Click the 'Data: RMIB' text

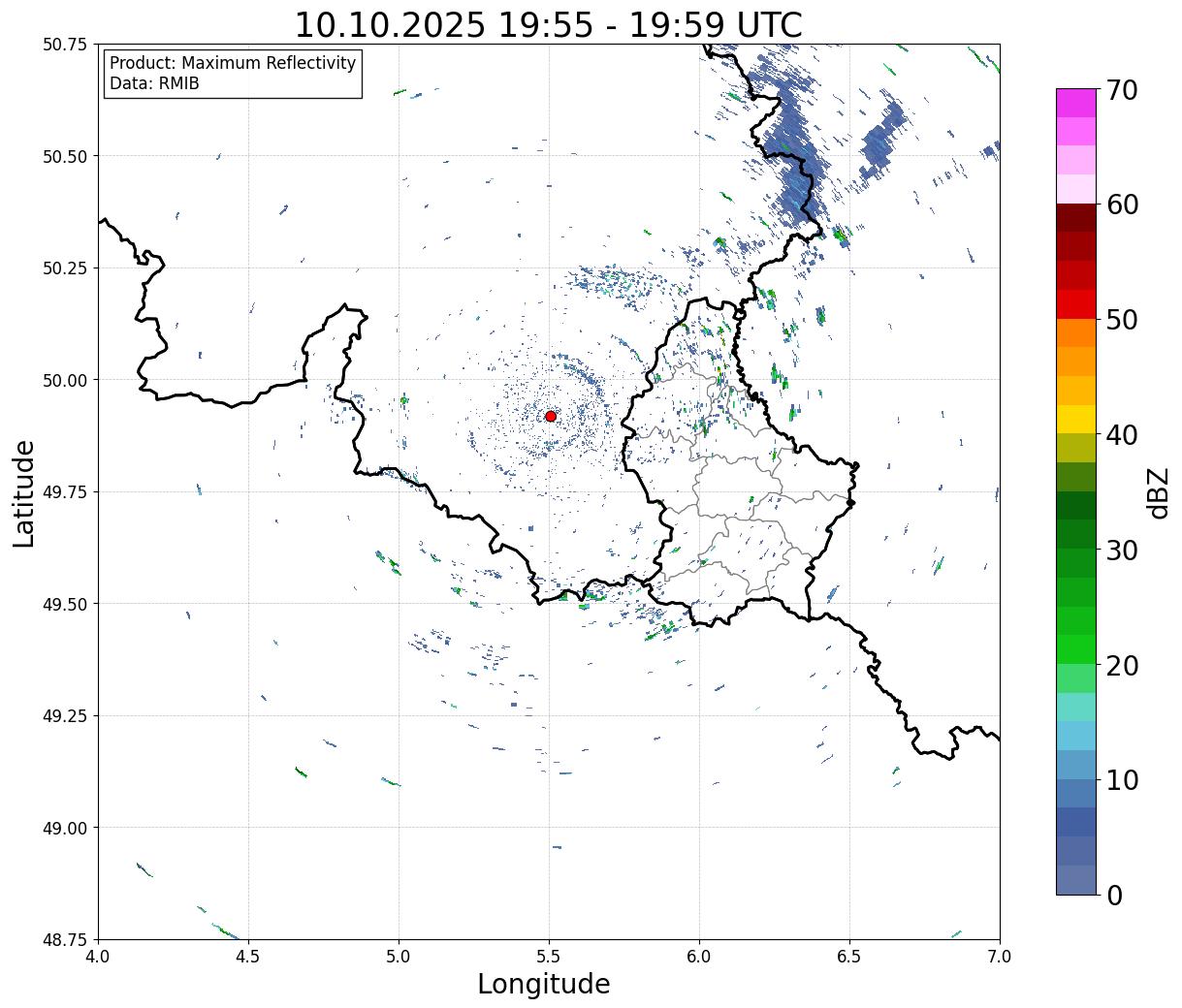coord(154,83)
